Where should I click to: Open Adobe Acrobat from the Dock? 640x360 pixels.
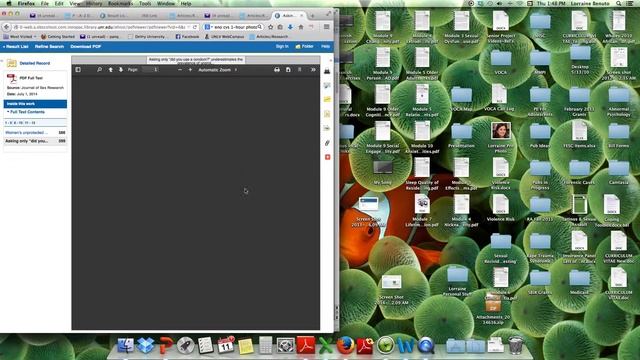[x=306, y=346]
